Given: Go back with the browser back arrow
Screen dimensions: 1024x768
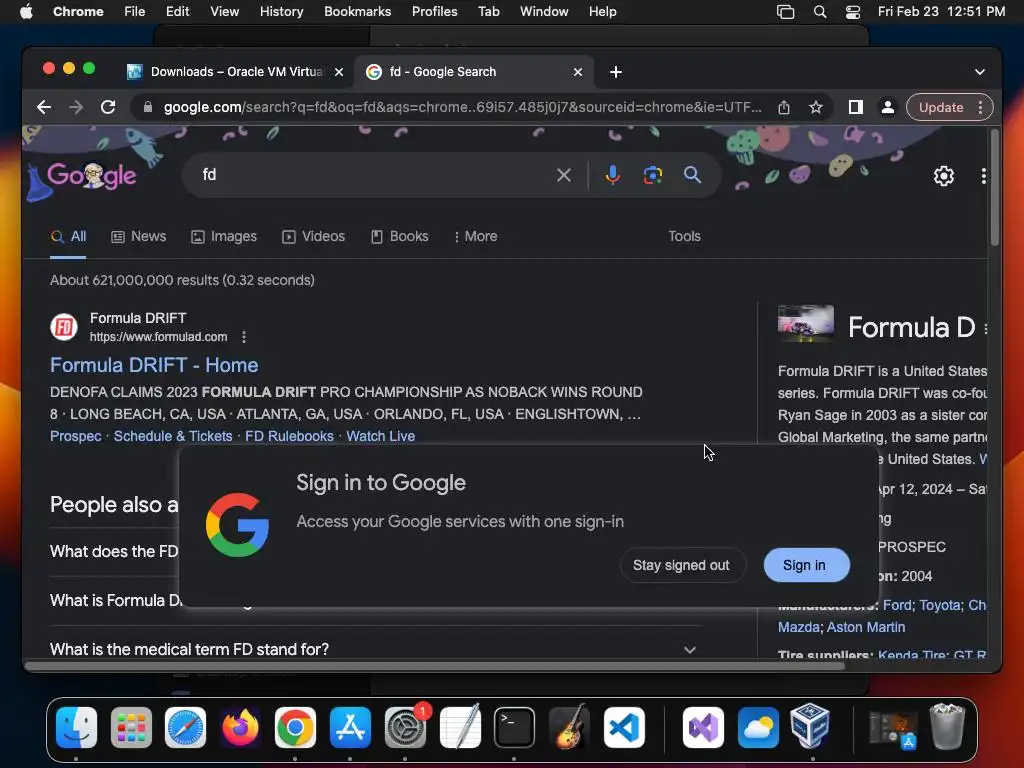Looking at the screenshot, I should coord(44,107).
